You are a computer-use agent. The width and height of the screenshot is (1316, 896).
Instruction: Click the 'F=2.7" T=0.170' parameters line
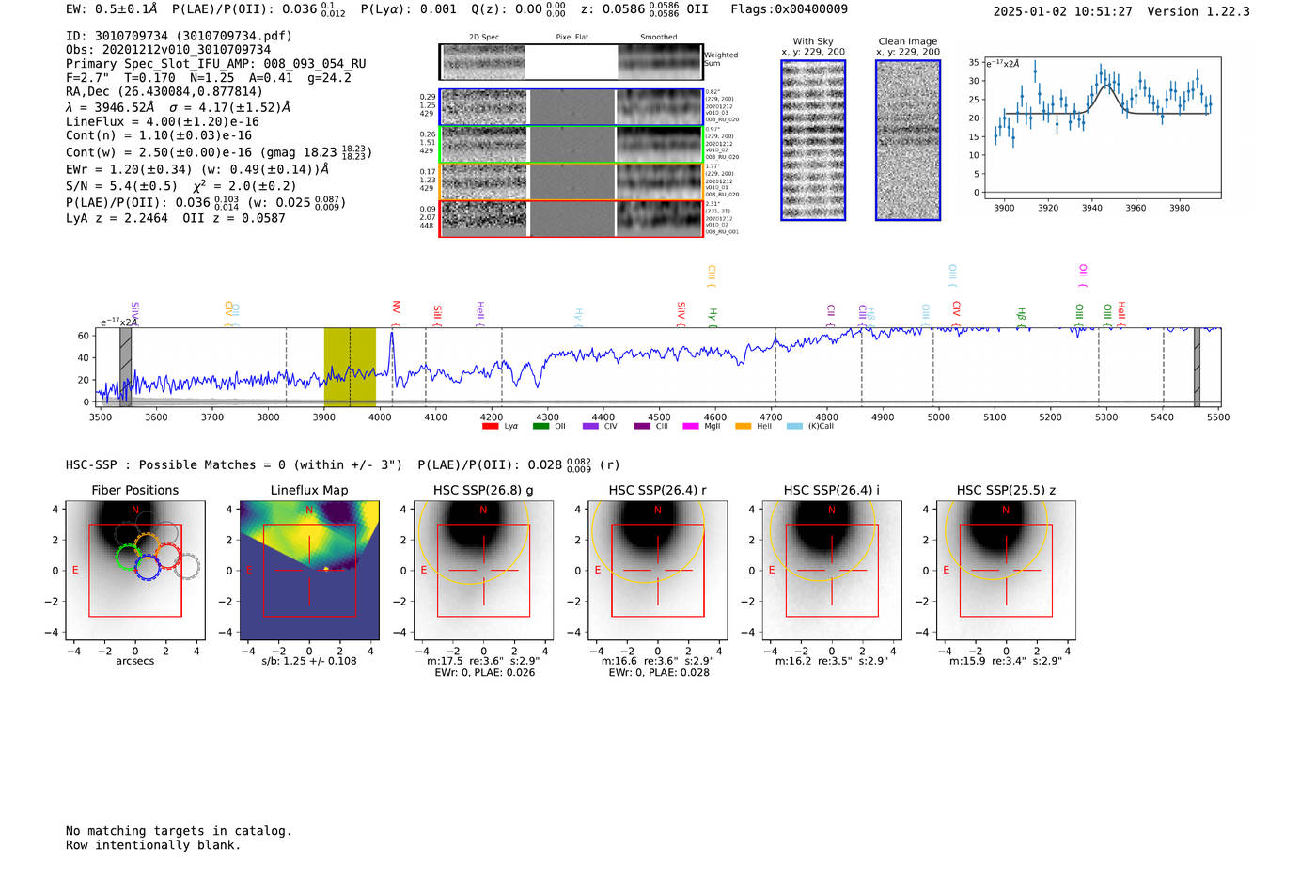click(209, 78)
